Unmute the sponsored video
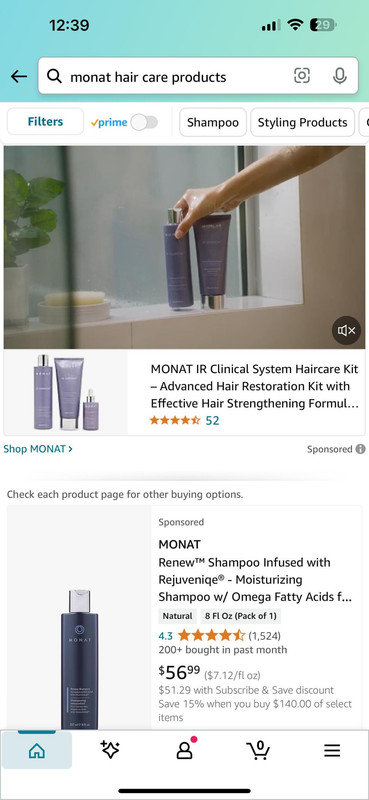The width and height of the screenshot is (369, 800). (x=347, y=331)
